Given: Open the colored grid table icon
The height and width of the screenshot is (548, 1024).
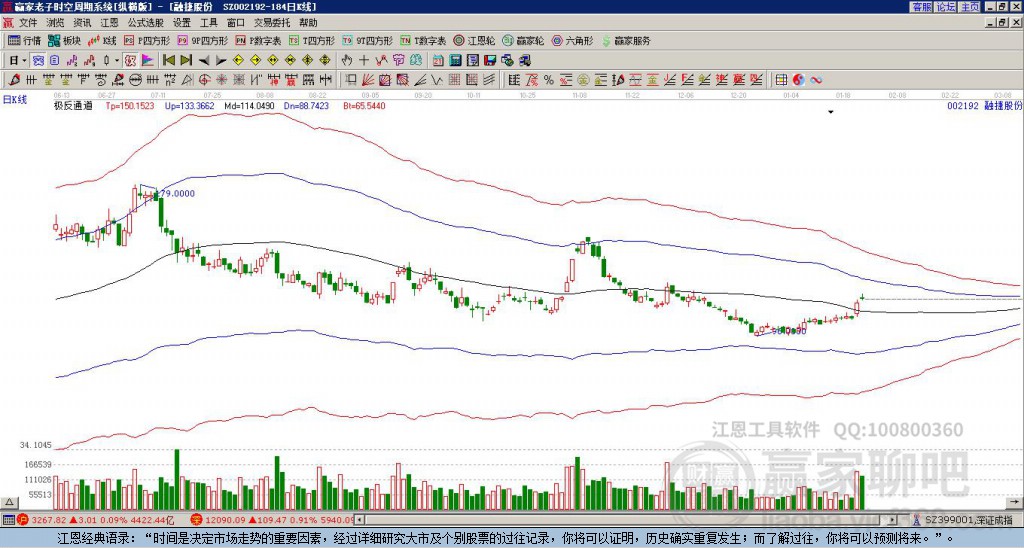Looking at the screenshot, I should click(x=781, y=80).
